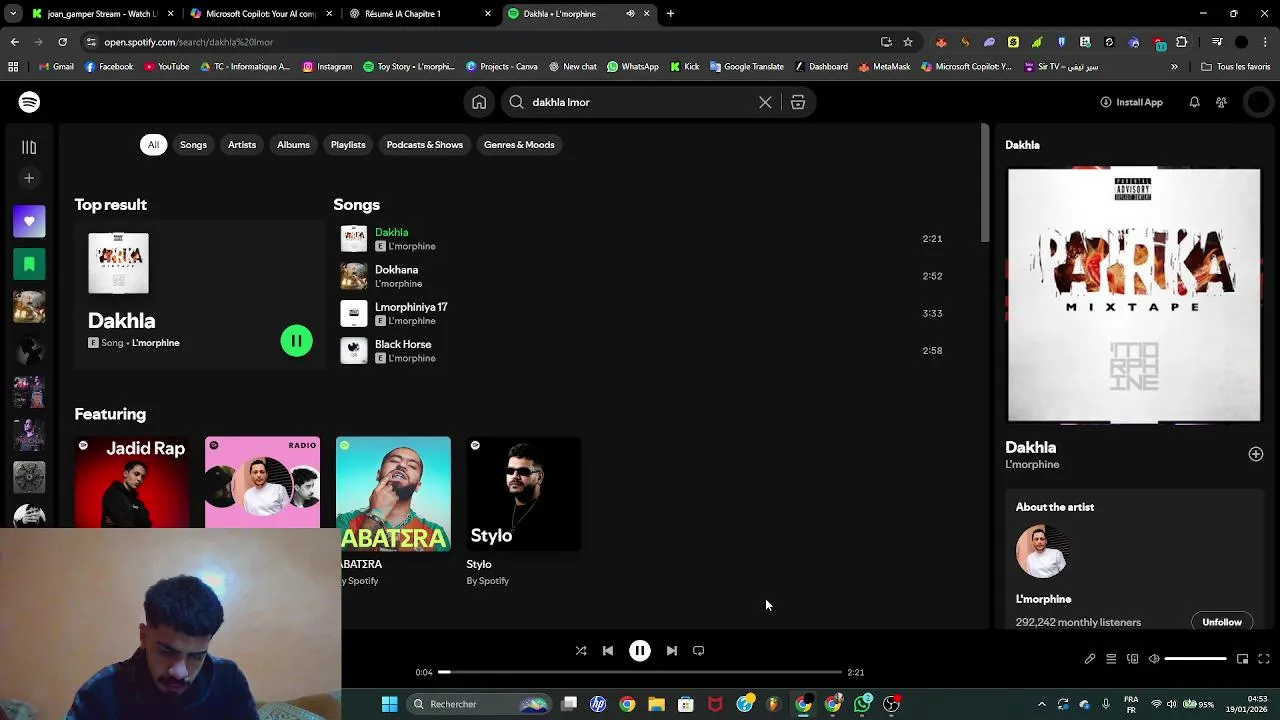Open the notifications bell
This screenshot has height=720, width=1280.
(x=1194, y=102)
